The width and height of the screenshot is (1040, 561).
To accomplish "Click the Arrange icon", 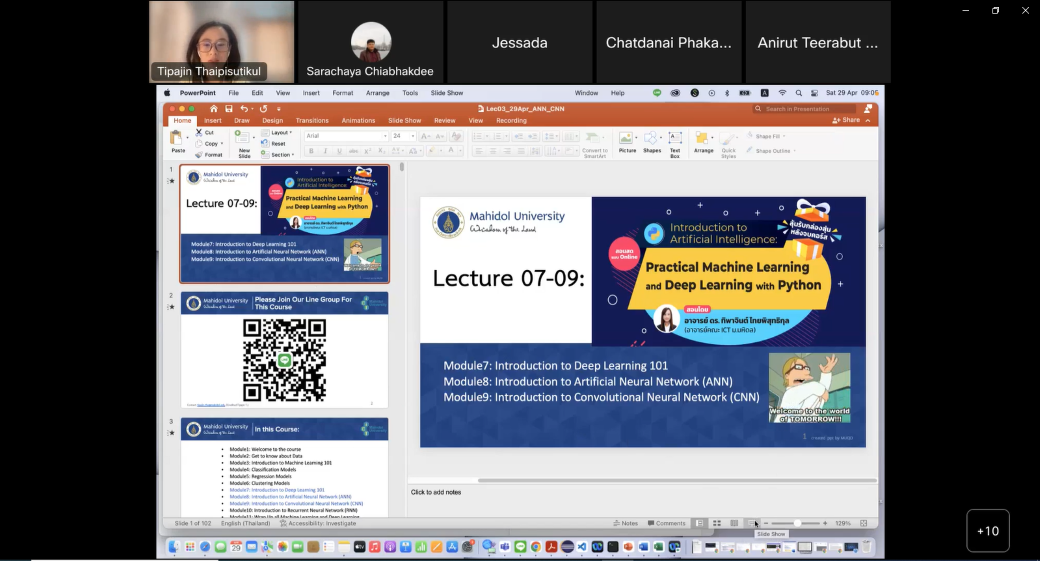I will [x=703, y=139].
